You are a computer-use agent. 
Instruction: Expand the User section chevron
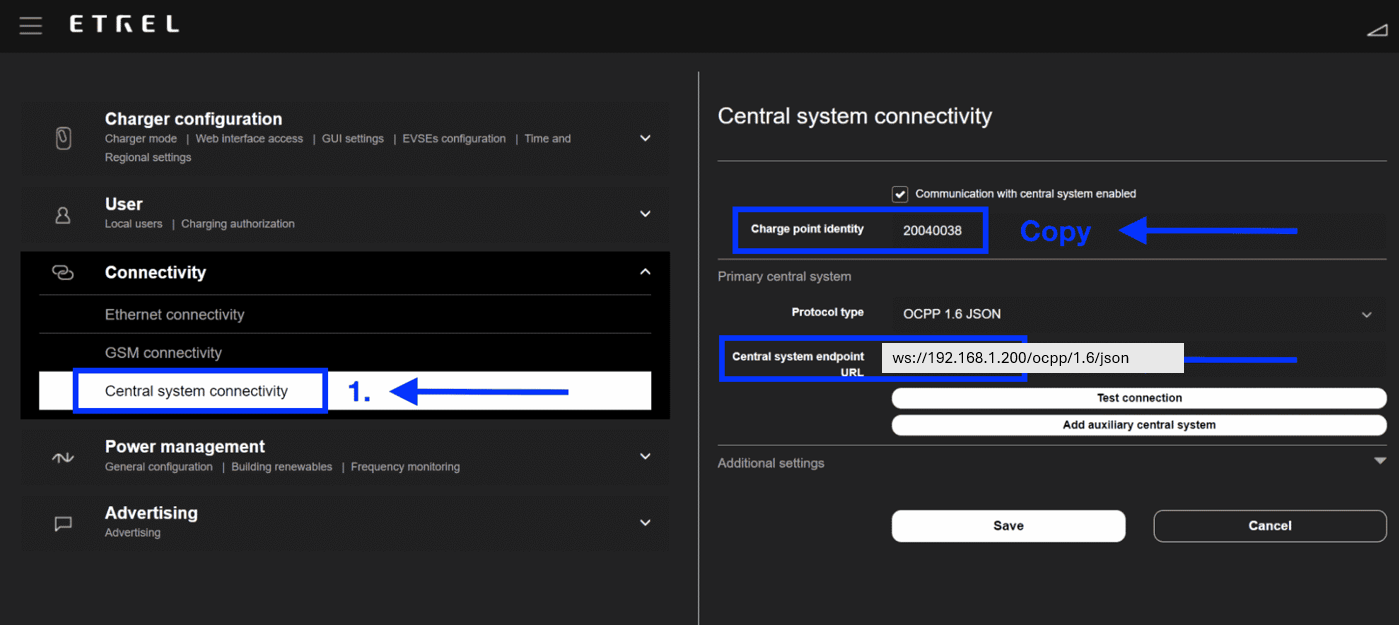point(645,214)
